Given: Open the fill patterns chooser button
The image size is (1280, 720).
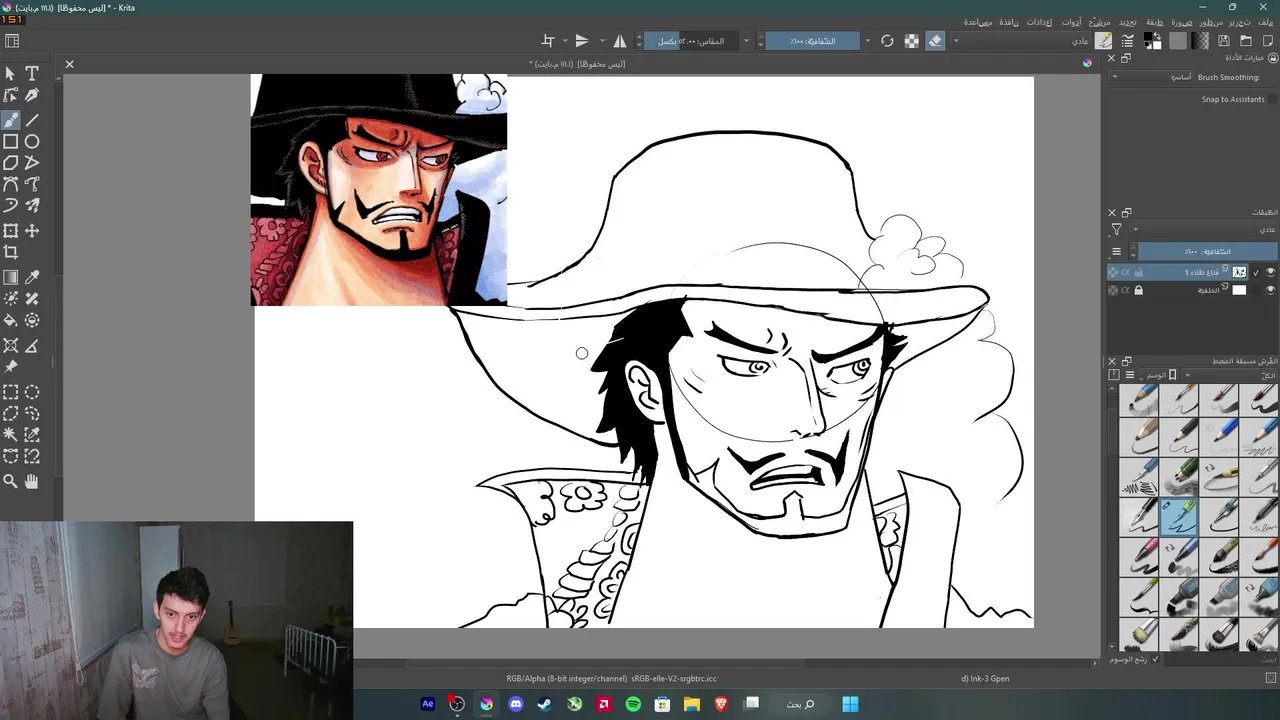Looking at the screenshot, I should point(1178,41).
